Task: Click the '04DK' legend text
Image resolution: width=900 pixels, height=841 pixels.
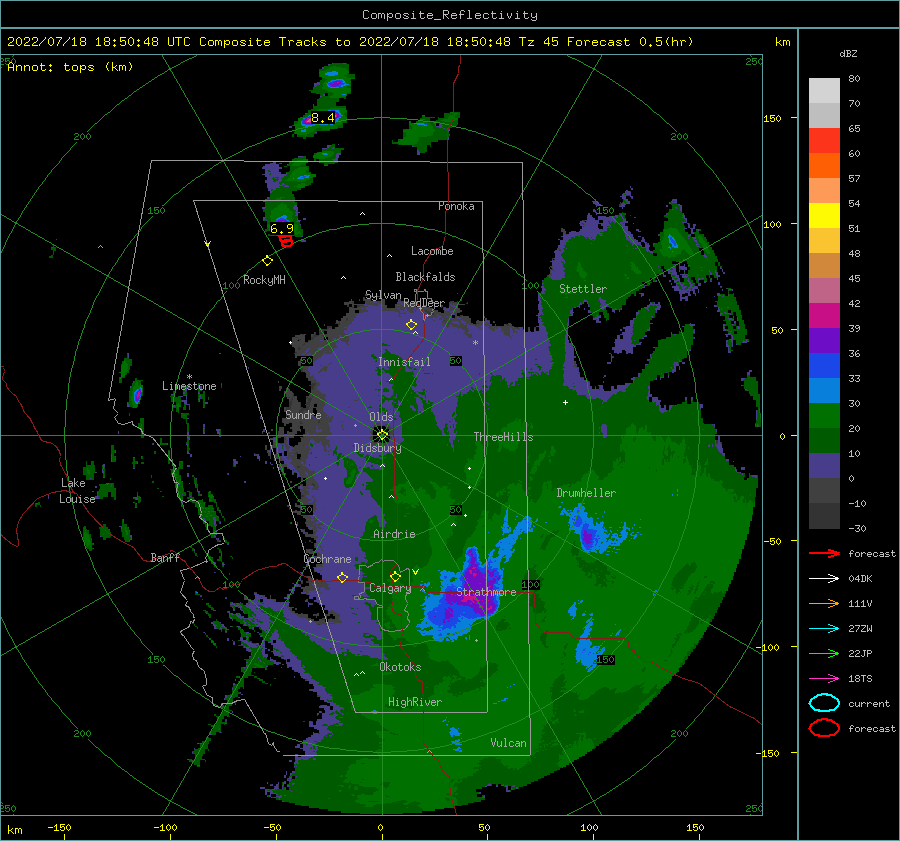Action: click(x=860, y=579)
